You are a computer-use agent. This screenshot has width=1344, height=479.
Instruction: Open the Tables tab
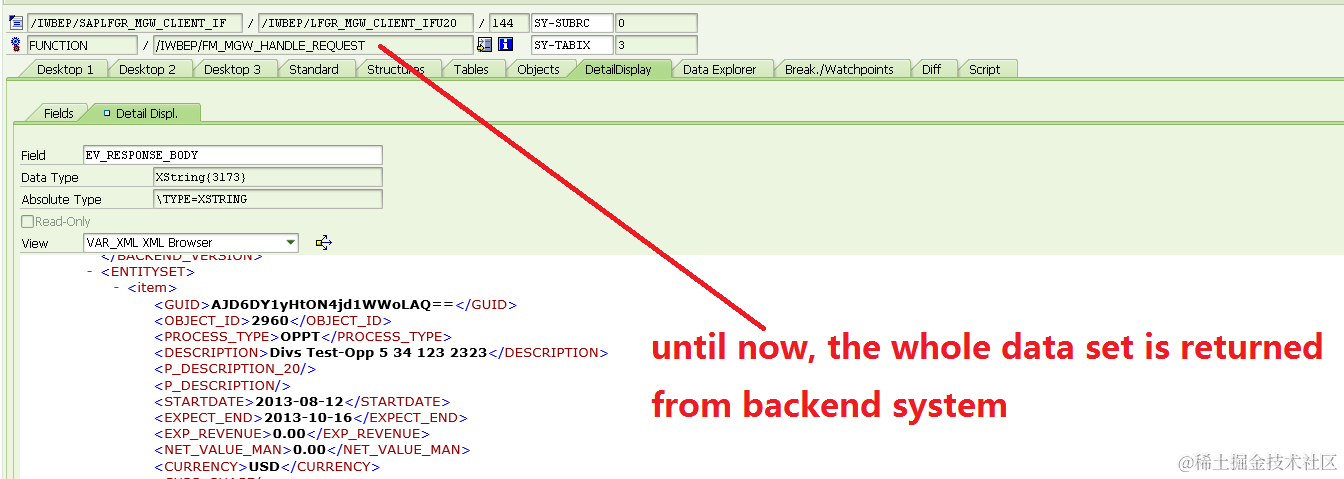tap(471, 69)
